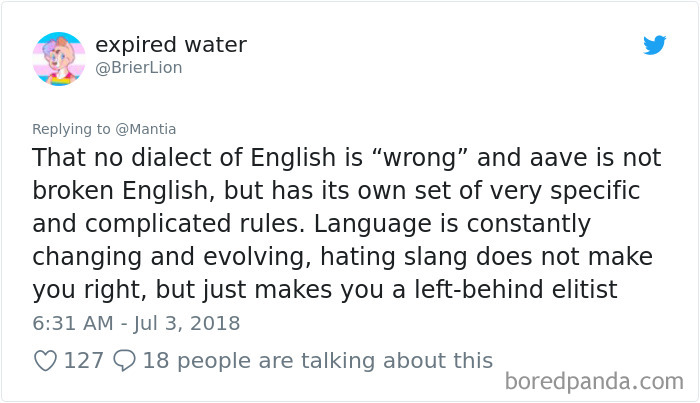700x403 pixels.
Task: Open 18 people are talking about this
Action: click(318, 360)
